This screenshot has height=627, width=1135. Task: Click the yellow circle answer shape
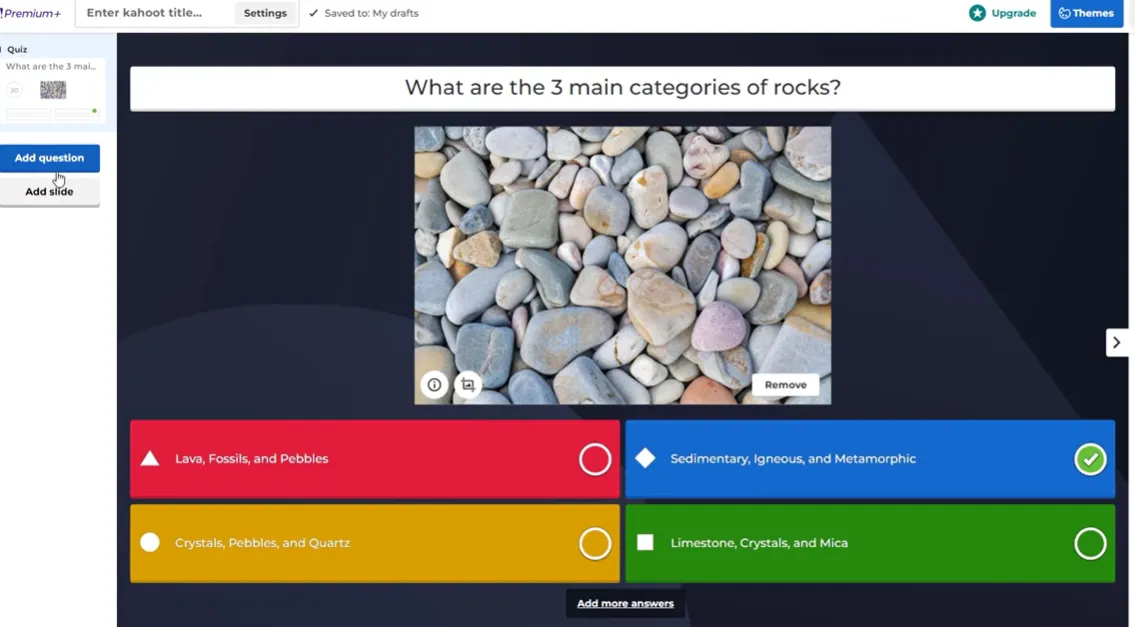pos(150,542)
